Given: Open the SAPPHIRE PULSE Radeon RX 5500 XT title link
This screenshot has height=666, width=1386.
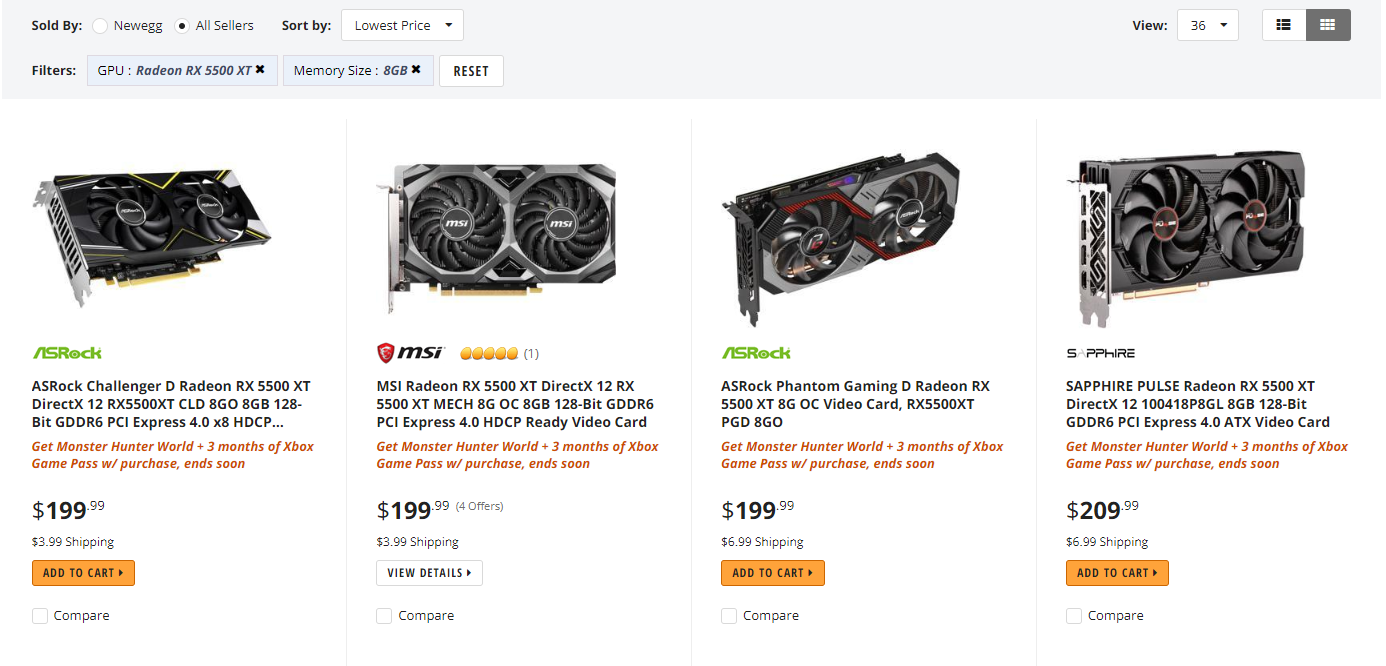Looking at the screenshot, I should 1198,404.
